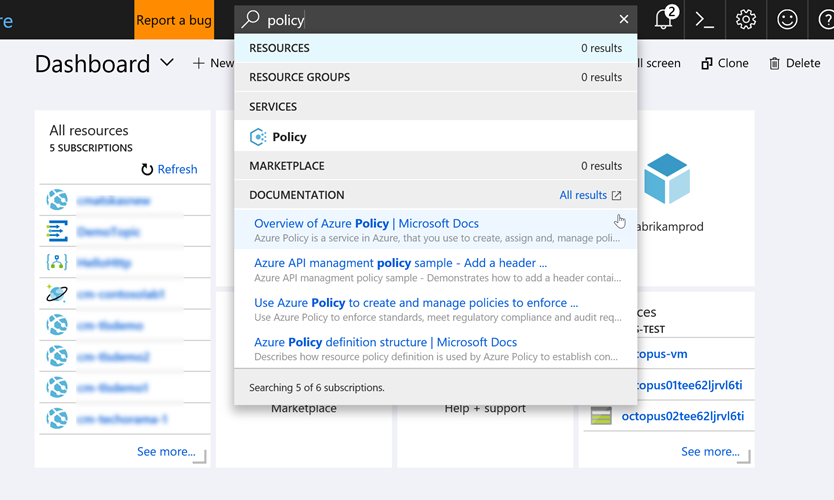Click the Policy service icon
Image resolution: width=834 pixels, height=500 pixels.
[x=258, y=137]
